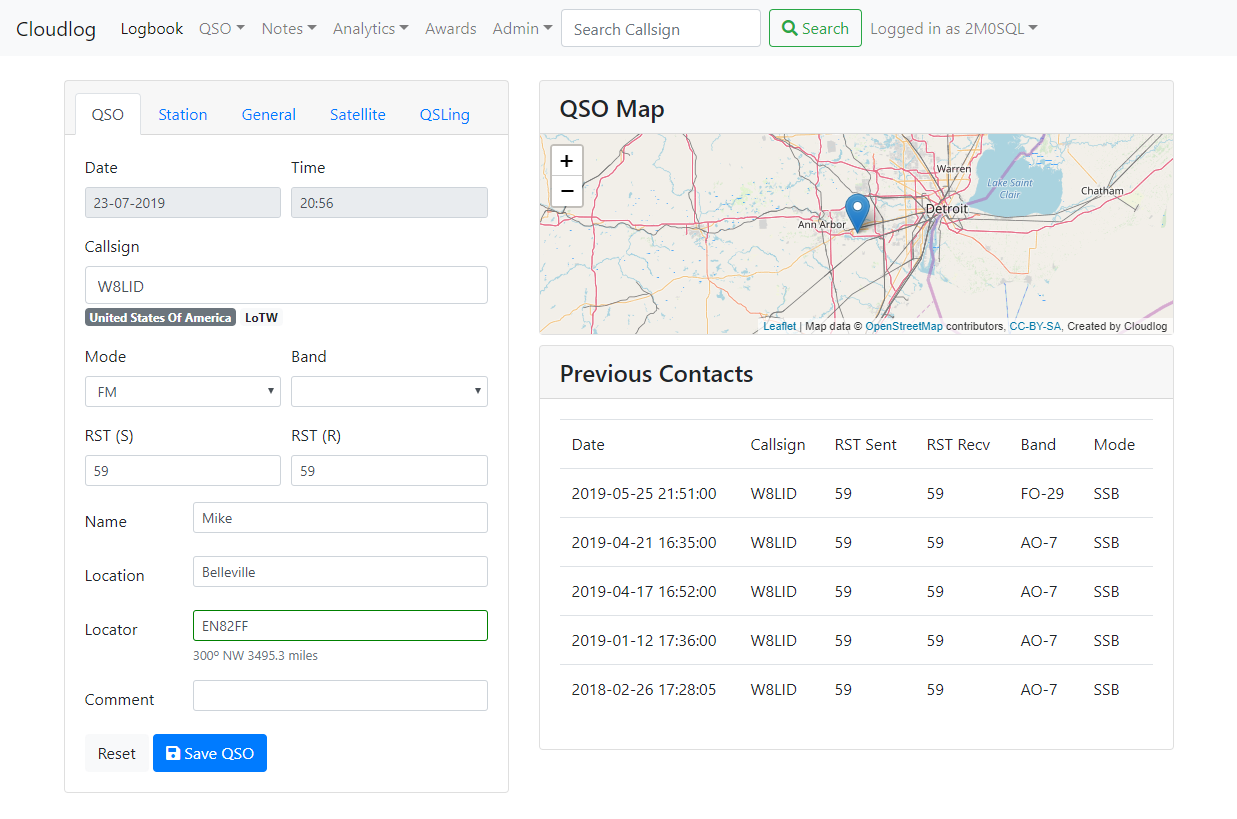Click the map zoom in plus button

[567, 161]
